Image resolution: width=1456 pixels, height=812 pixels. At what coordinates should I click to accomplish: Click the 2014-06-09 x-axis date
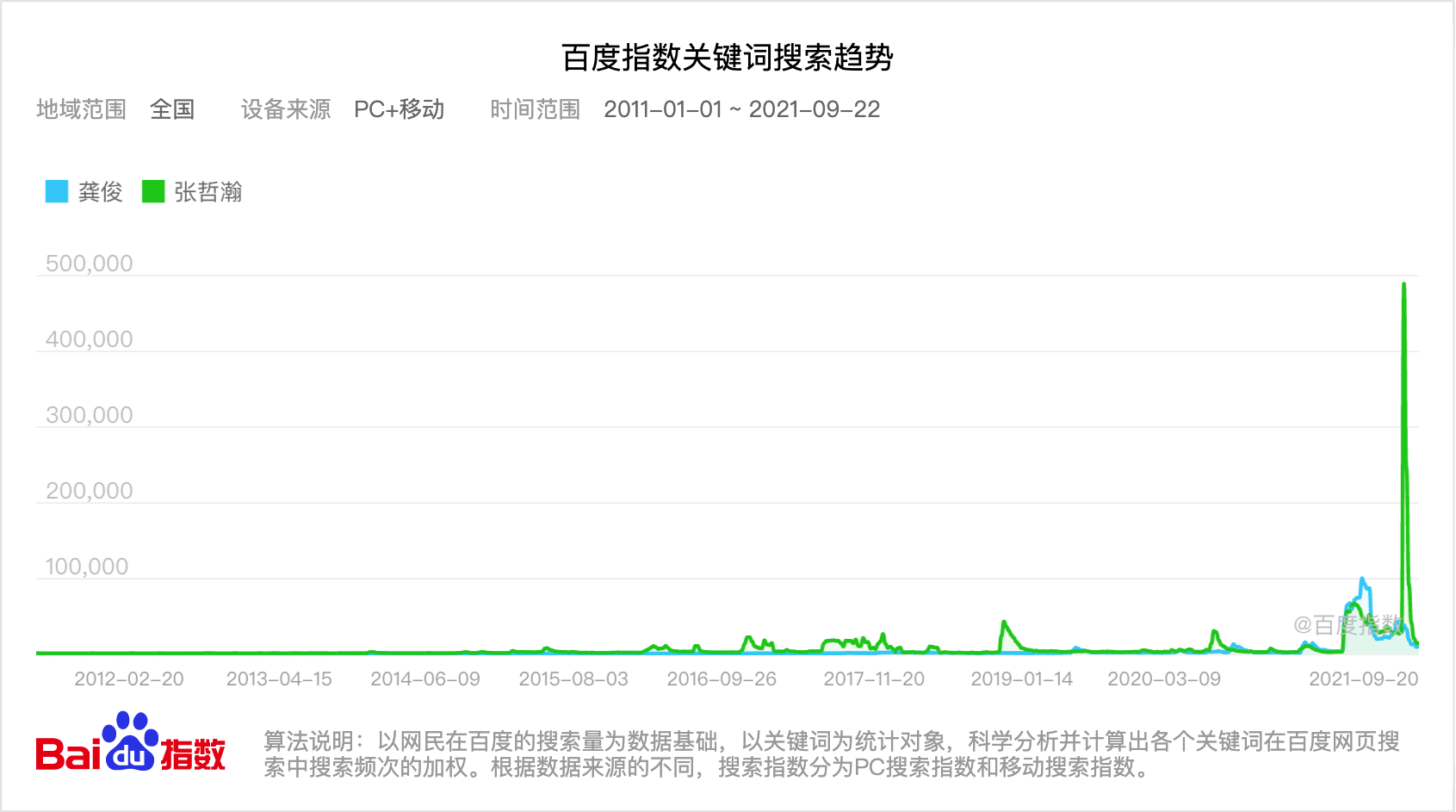pos(425,679)
